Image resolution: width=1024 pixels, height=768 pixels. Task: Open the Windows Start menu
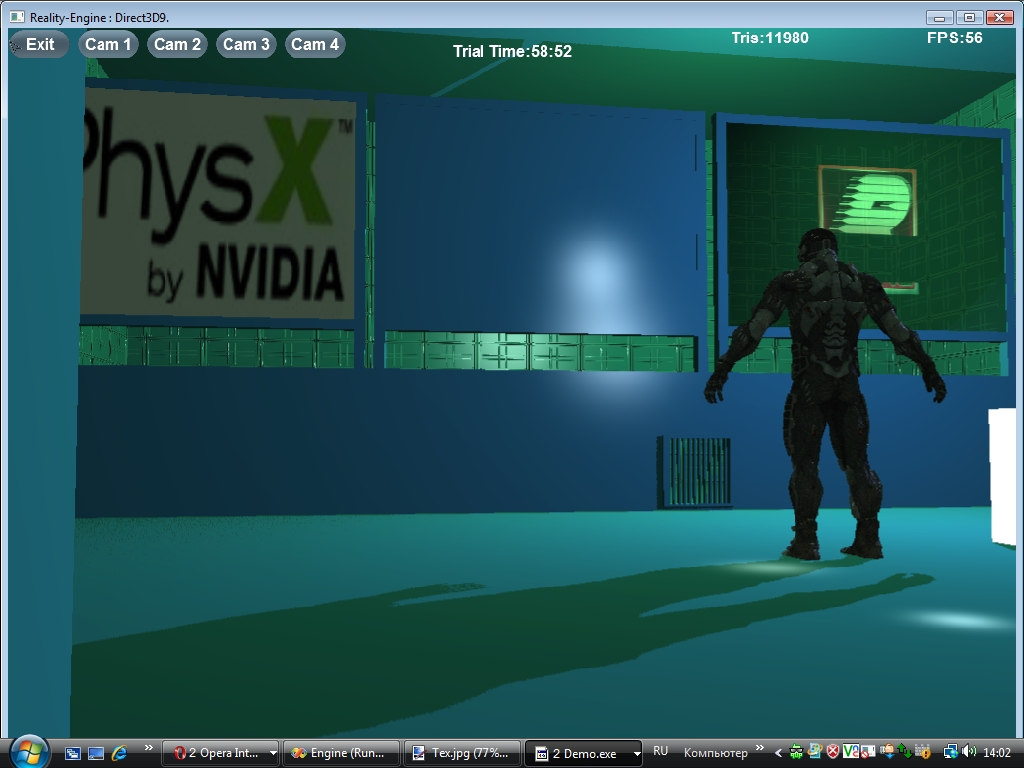click(28, 751)
